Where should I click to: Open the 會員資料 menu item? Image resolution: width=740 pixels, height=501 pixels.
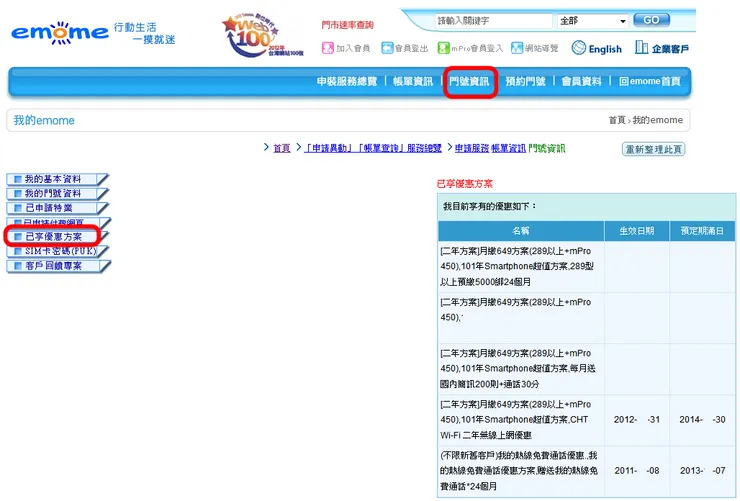pyautogui.click(x=581, y=82)
